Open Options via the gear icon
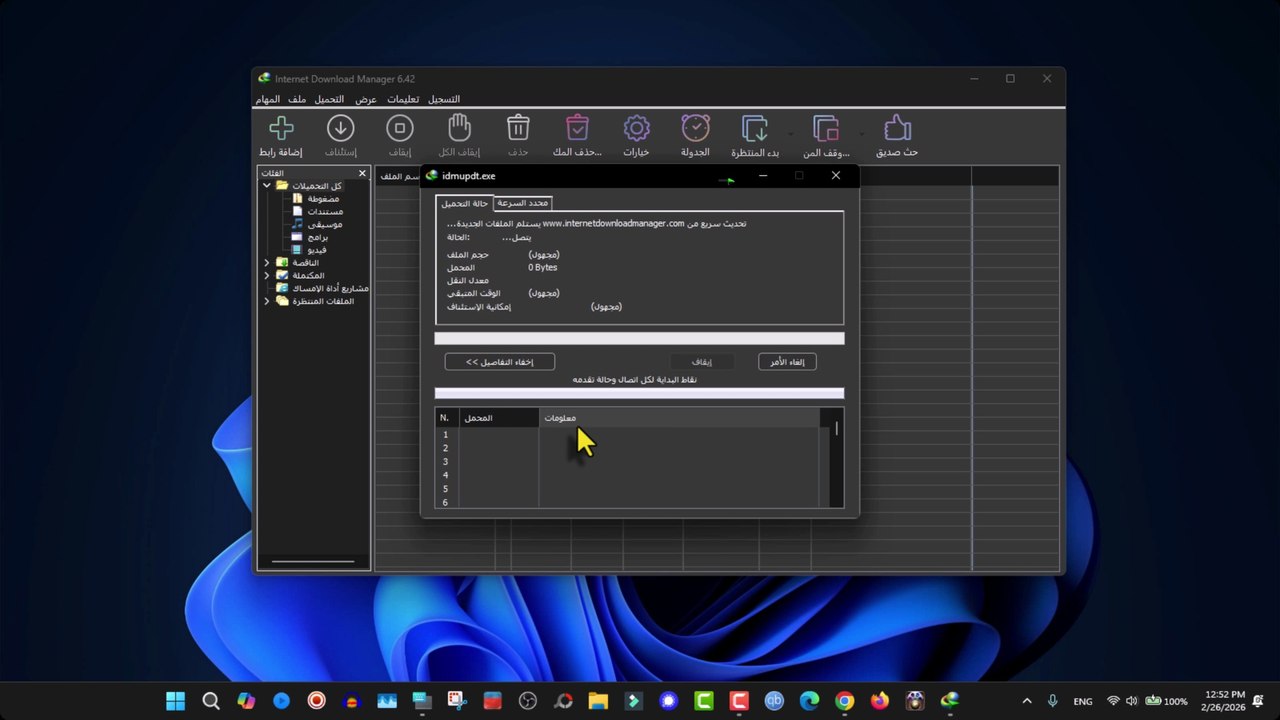 (637, 128)
